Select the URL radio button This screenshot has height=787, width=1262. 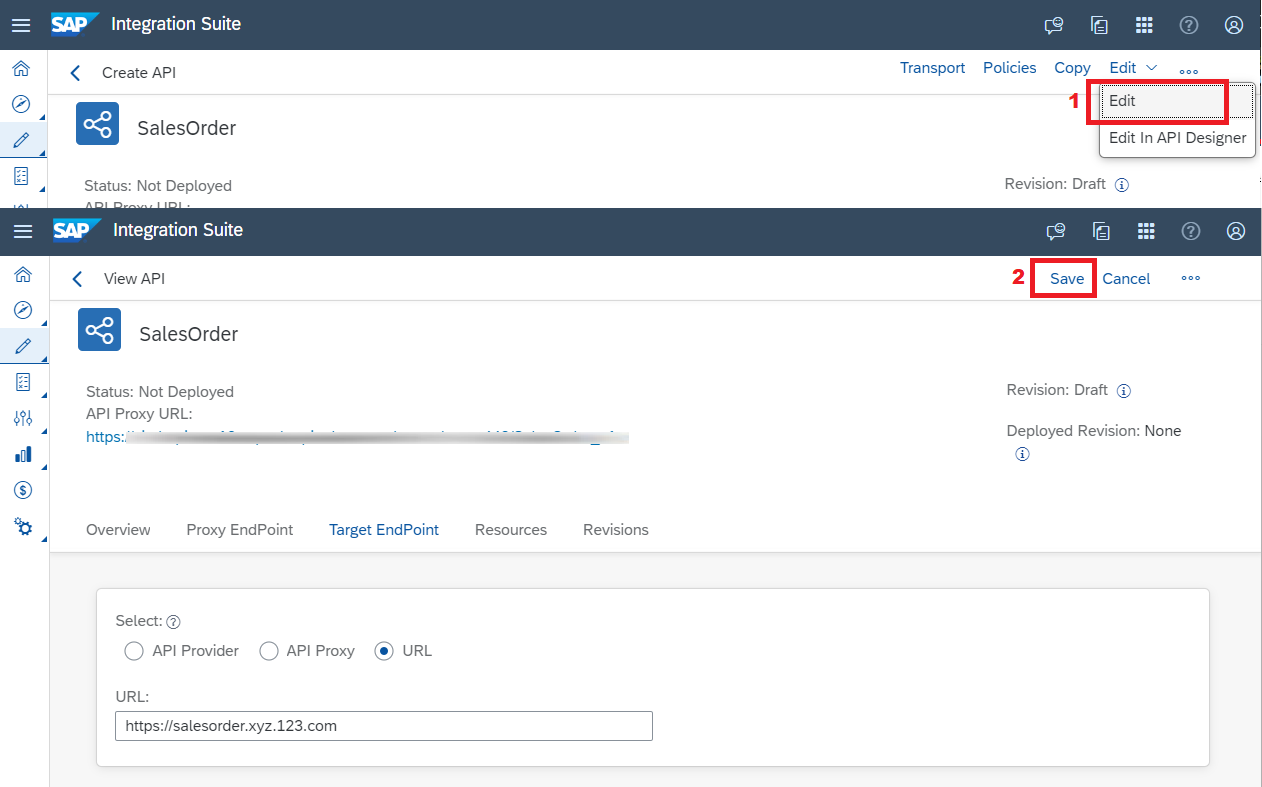[384, 651]
